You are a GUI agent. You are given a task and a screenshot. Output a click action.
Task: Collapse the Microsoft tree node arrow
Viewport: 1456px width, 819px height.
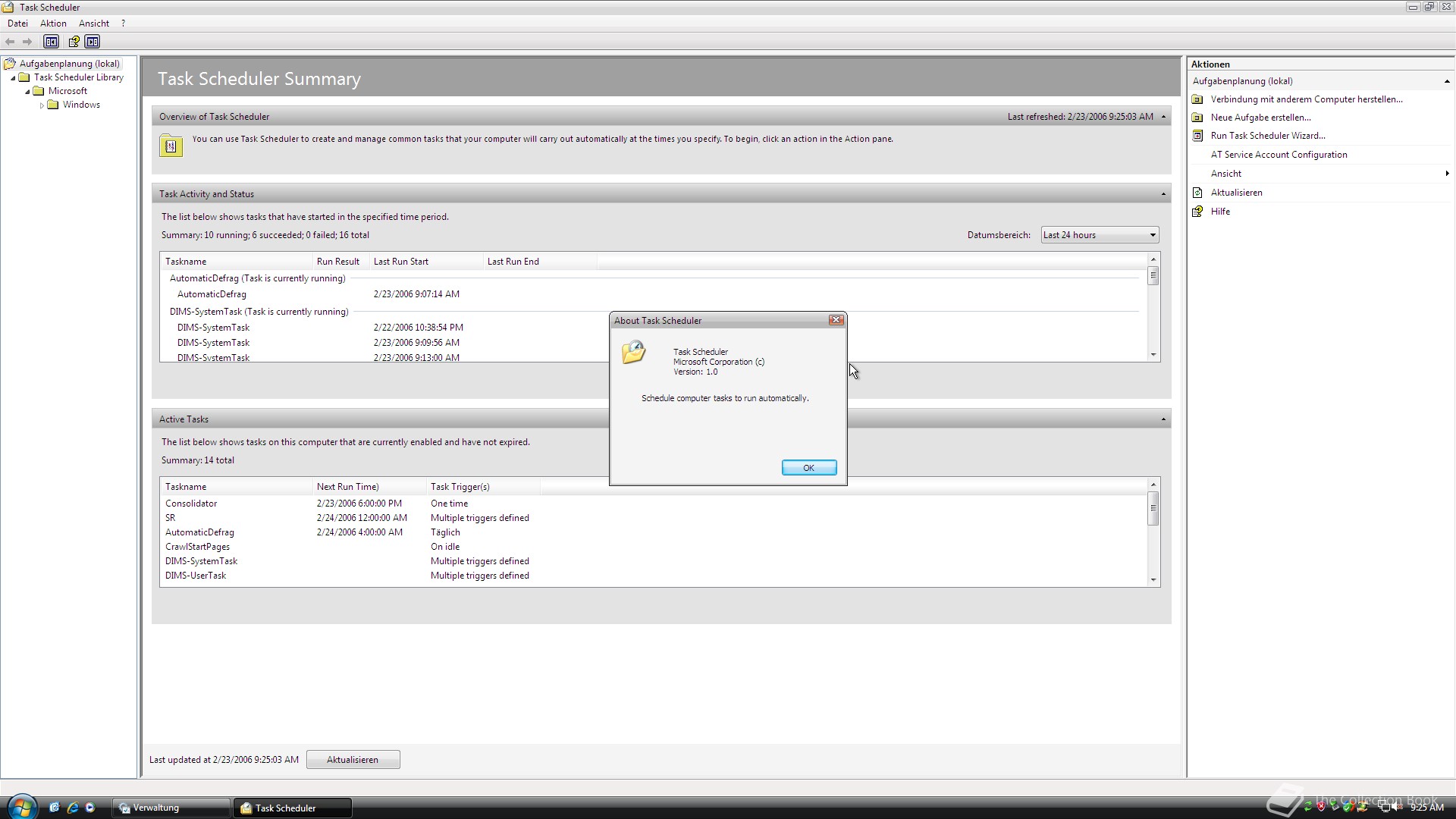click(x=27, y=92)
